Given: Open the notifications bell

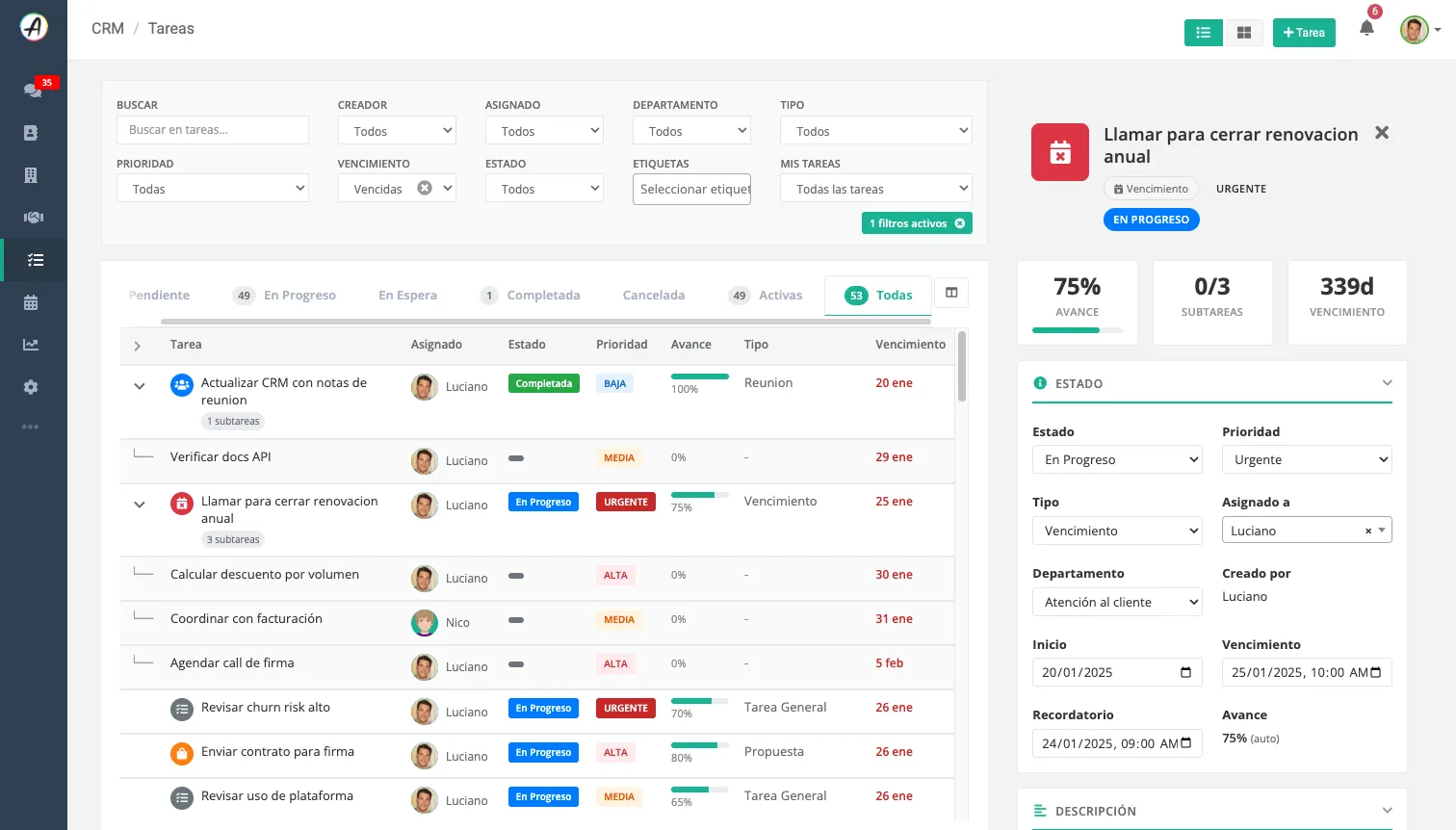Looking at the screenshot, I should point(1366,28).
